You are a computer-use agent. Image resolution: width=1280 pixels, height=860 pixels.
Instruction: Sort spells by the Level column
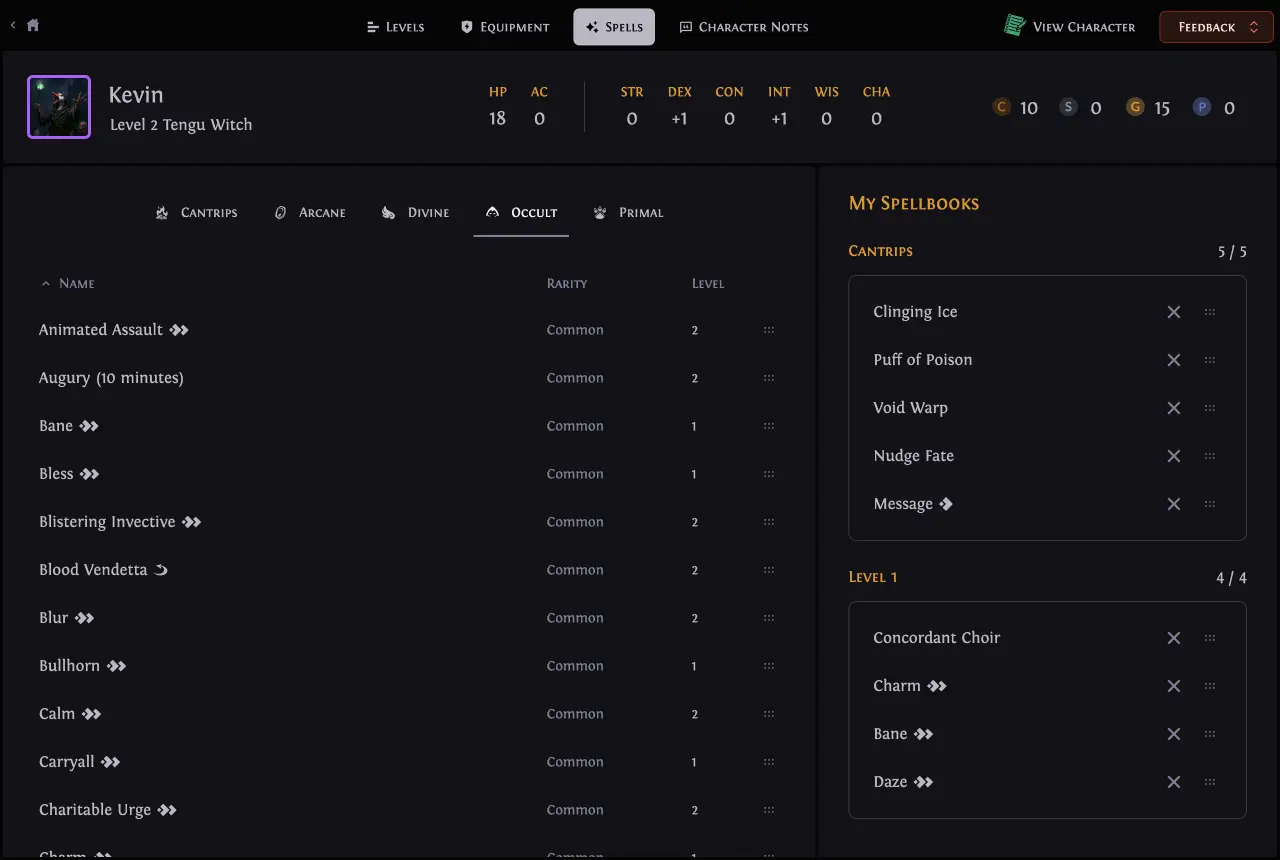coord(707,284)
